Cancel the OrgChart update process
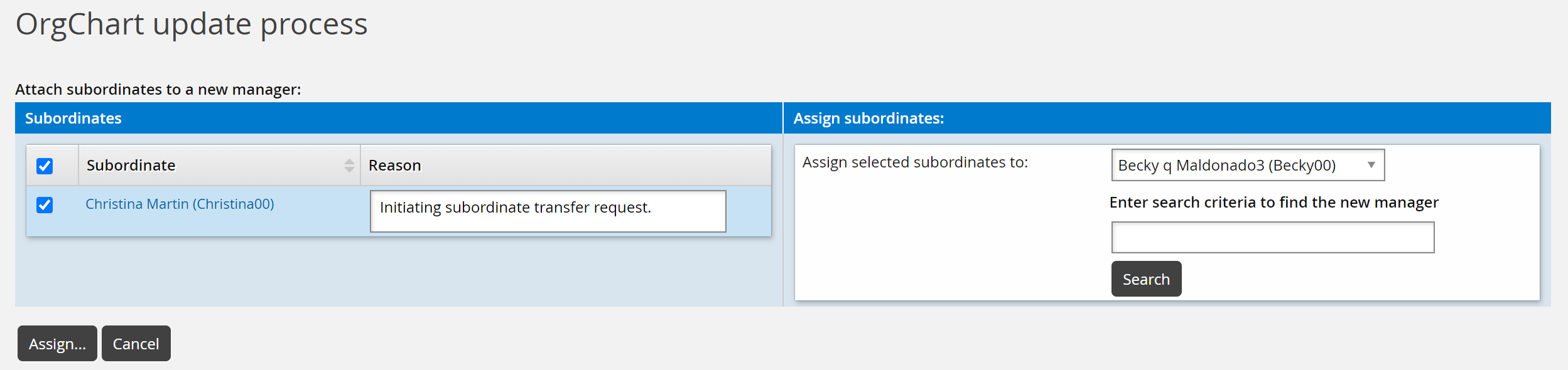The height and width of the screenshot is (370, 1568). coord(136,344)
